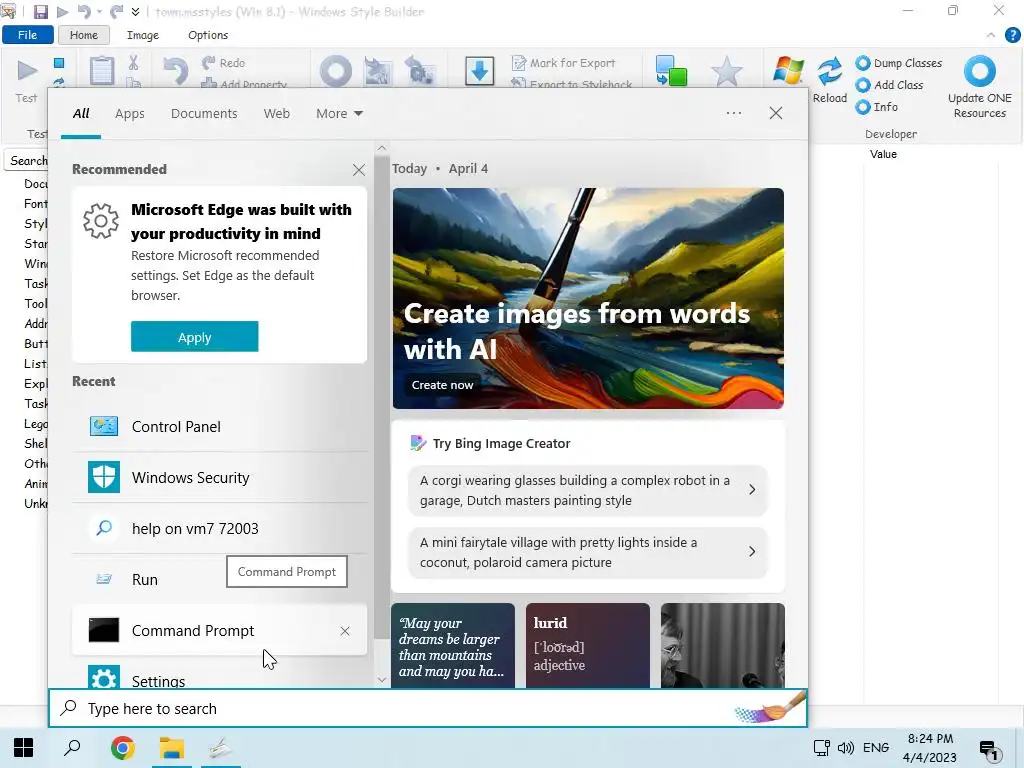This screenshot has width=1024, height=768.
Task: Open the May your dreams quote card
Action: pos(453,645)
